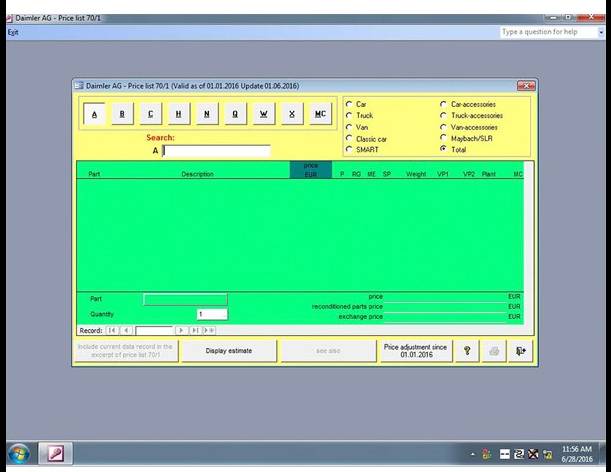The height and width of the screenshot is (472, 611).
Task: Click the exit door icon button
Action: (520, 351)
